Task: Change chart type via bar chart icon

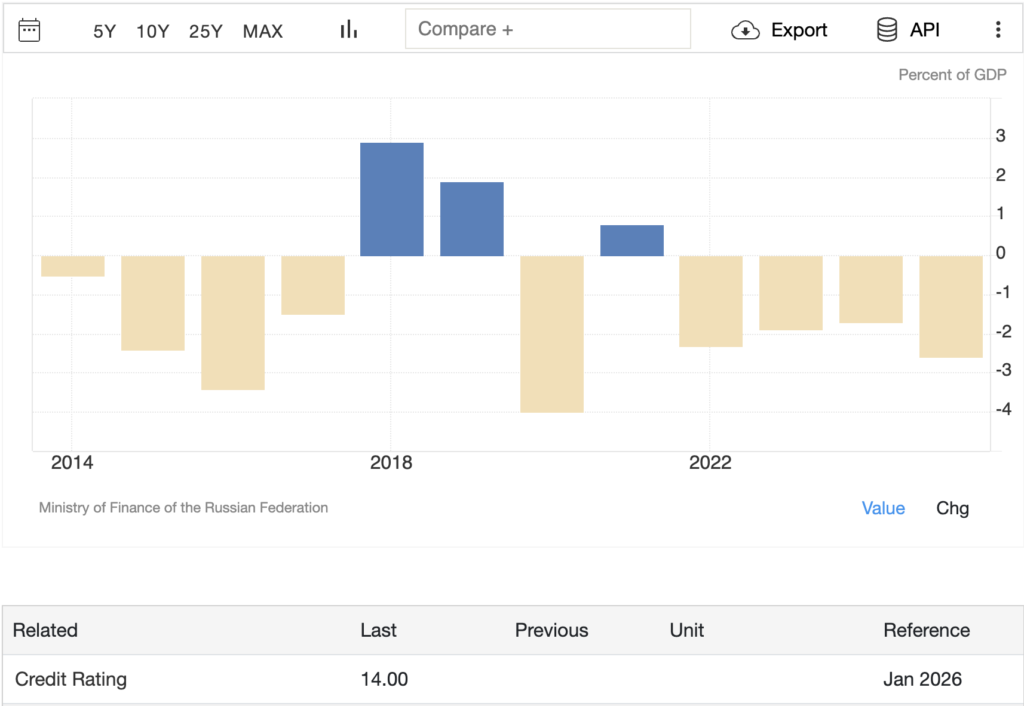Action: click(348, 30)
